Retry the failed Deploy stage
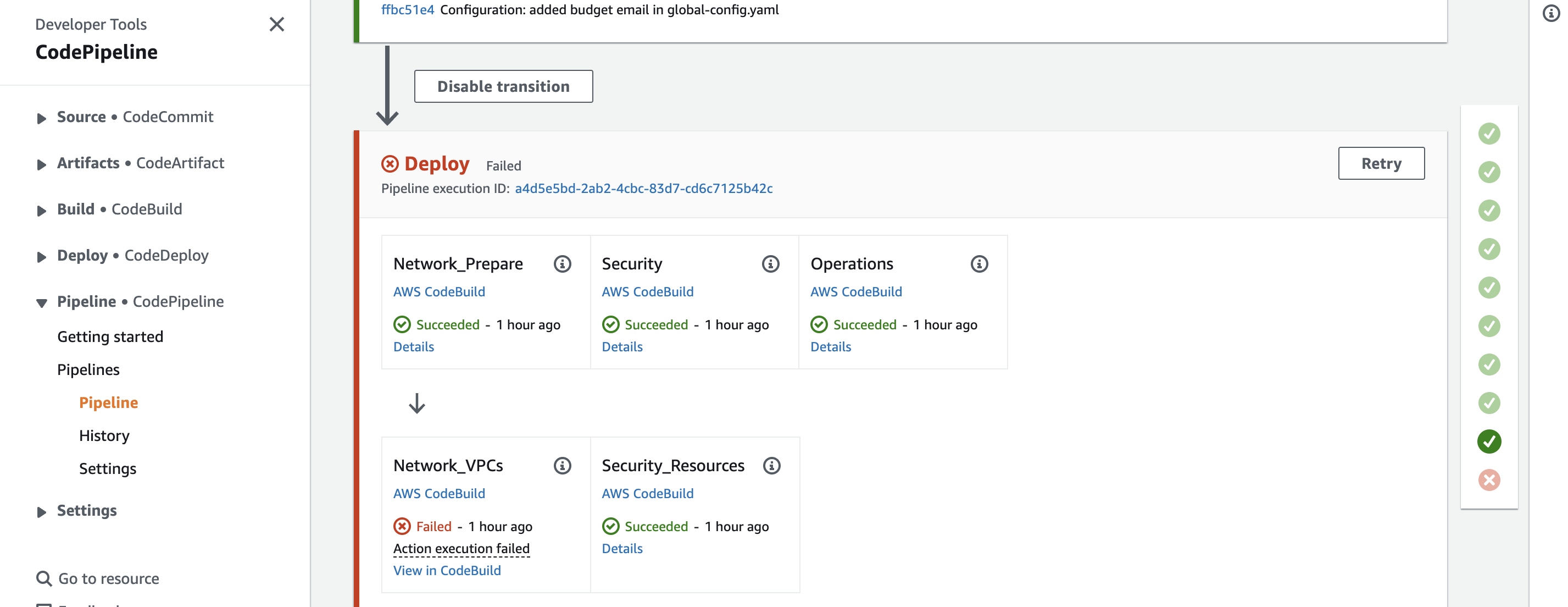The height and width of the screenshot is (607, 1568). click(x=1381, y=163)
